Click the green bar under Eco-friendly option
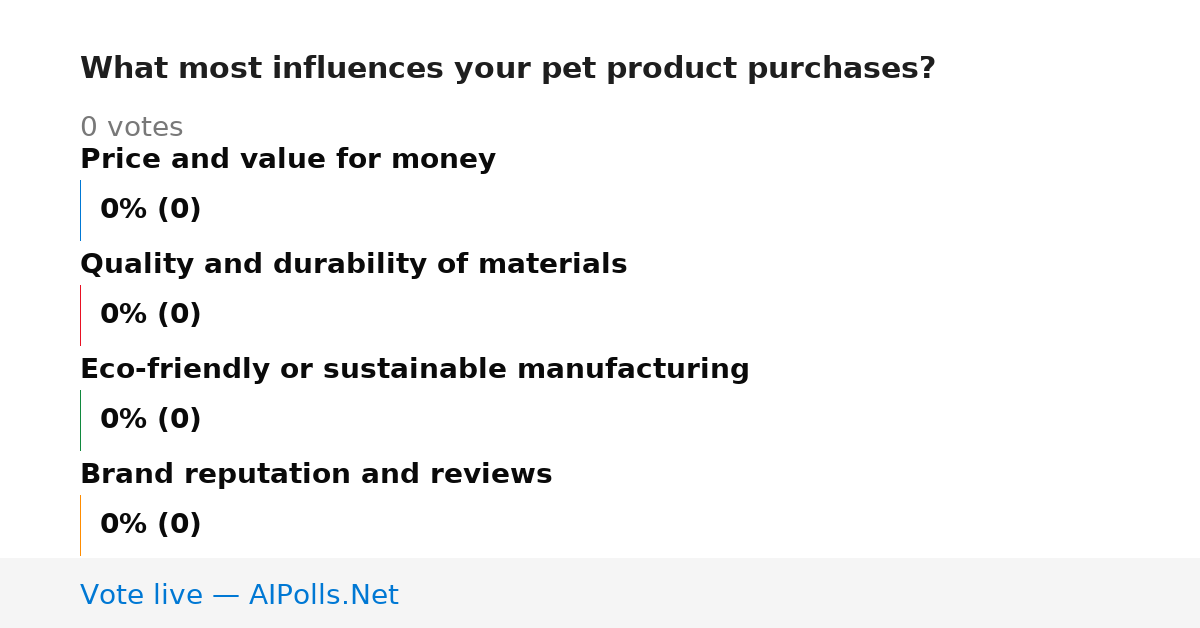 (80, 420)
